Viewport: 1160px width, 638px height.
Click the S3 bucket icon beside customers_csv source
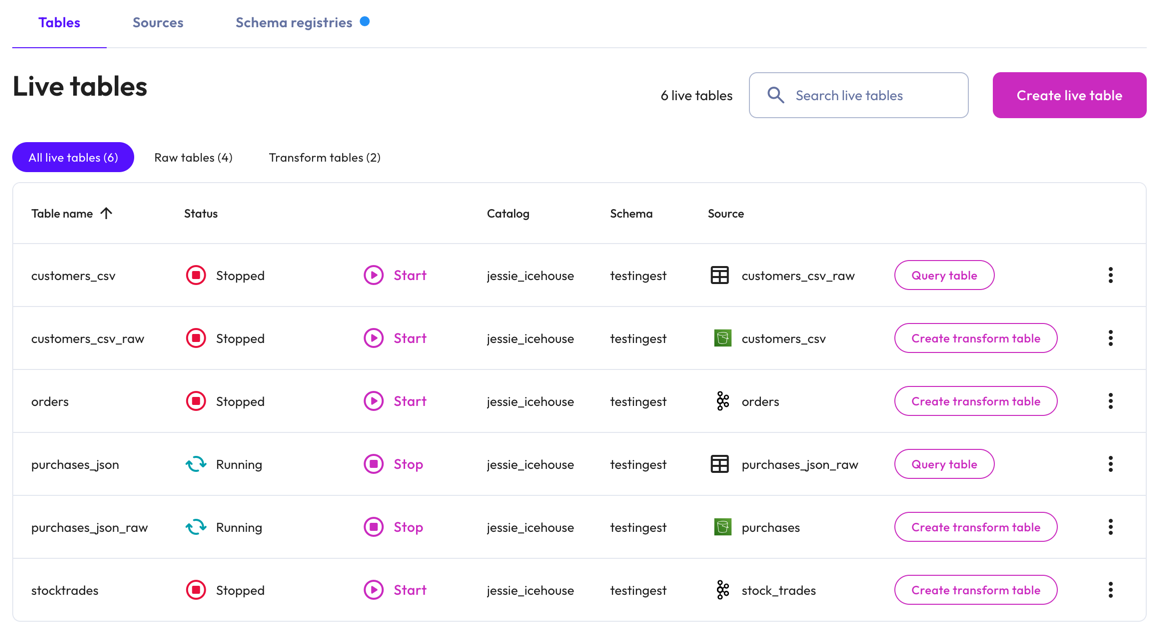tap(722, 338)
